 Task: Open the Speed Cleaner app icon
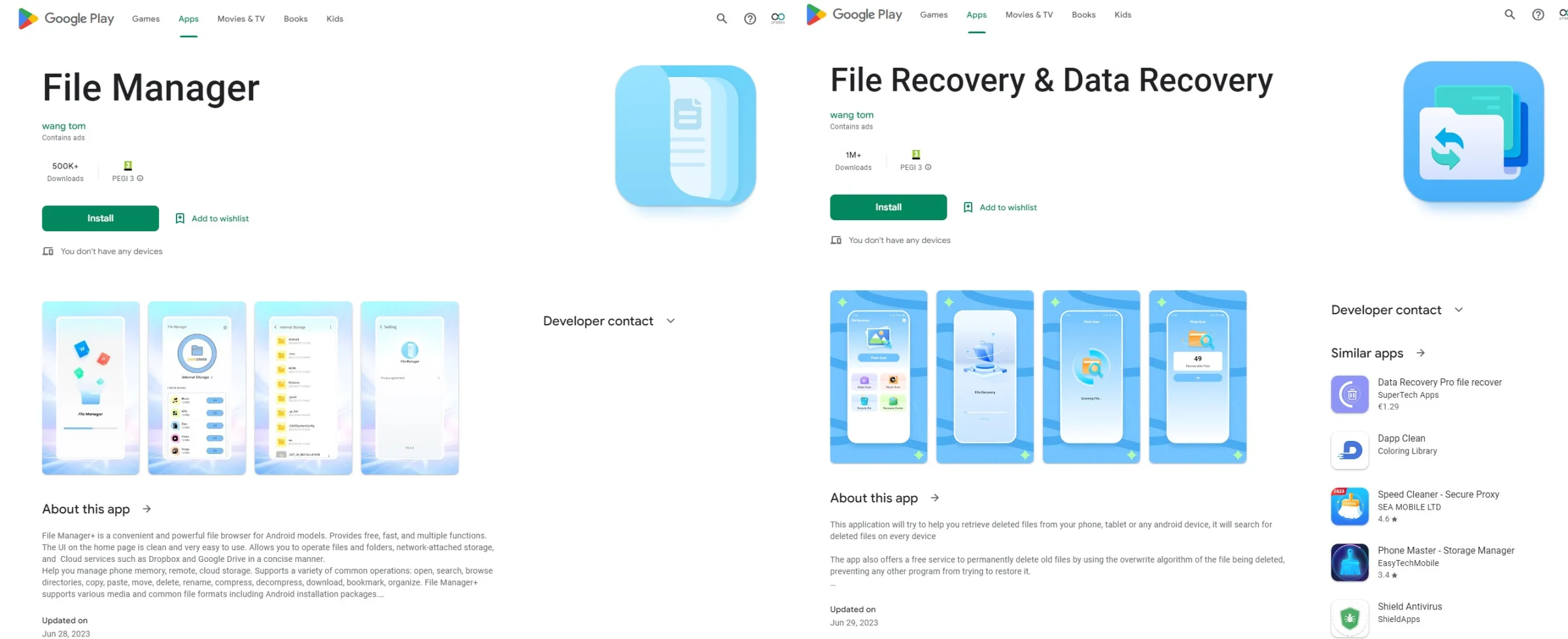(1350, 506)
